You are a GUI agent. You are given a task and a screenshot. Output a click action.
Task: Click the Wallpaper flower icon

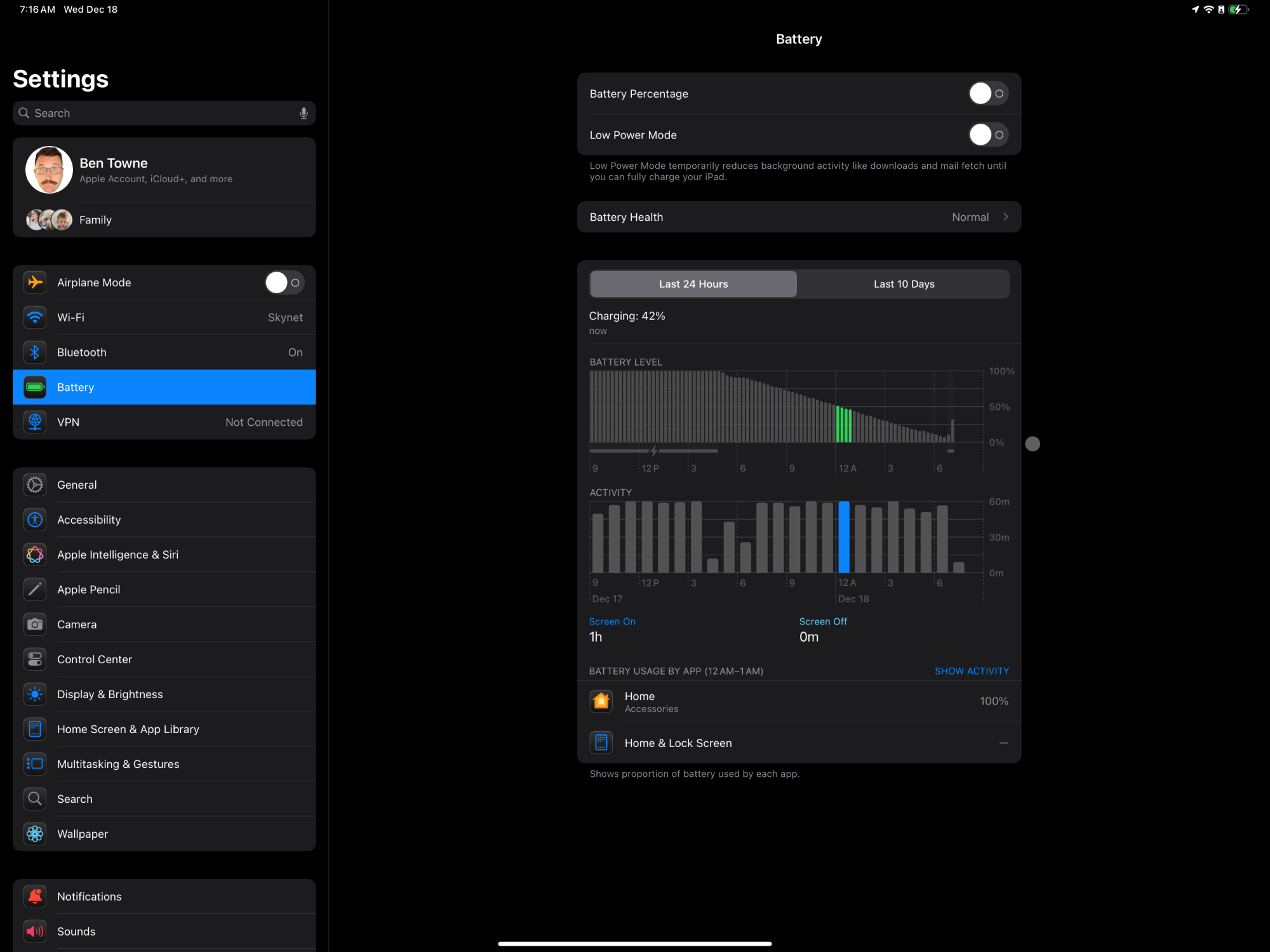tap(35, 834)
